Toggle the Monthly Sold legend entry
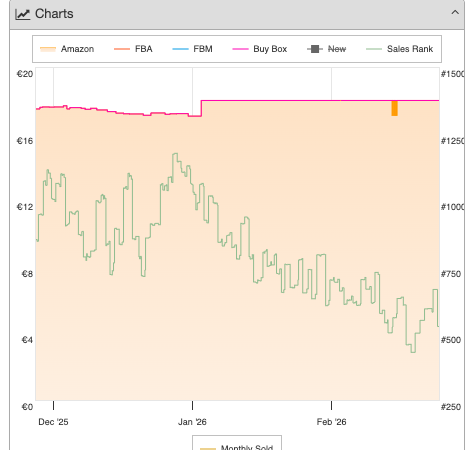Screen dimensions: 474x450 pyautogui.click(x=237, y=447)
